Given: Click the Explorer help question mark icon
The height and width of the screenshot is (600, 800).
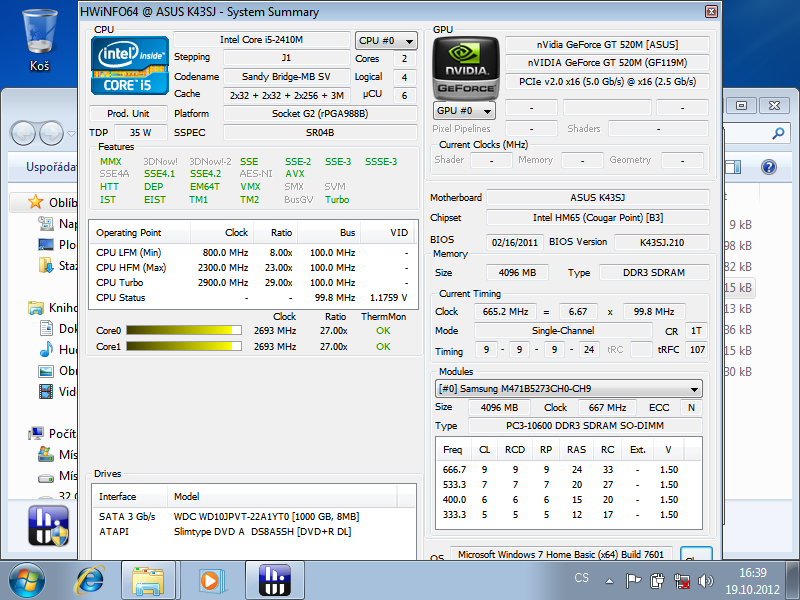Looking at the screenshot, I should coord(769,167).
